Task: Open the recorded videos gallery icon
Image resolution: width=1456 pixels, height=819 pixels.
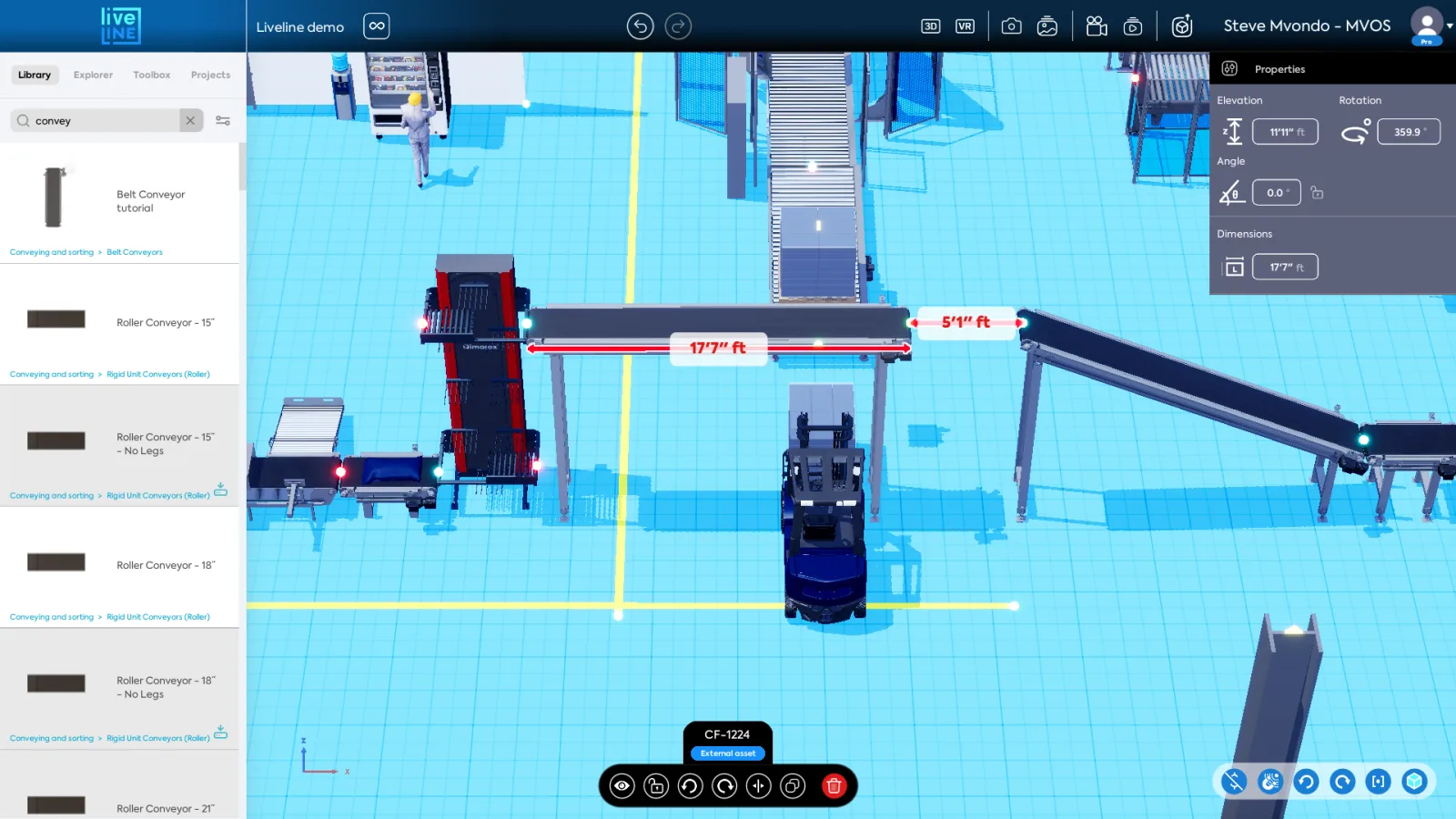Action: (x=1133, y=26)
